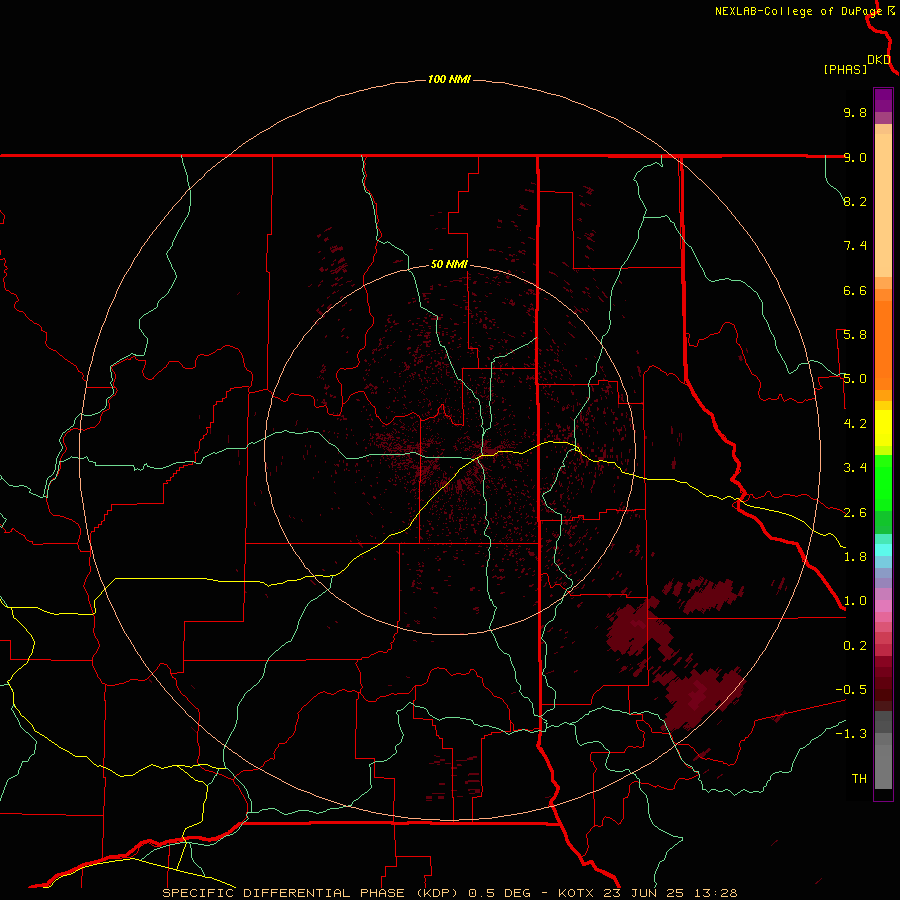
Task: Select the 2.6 value on the scale
Action: [855, 513]
